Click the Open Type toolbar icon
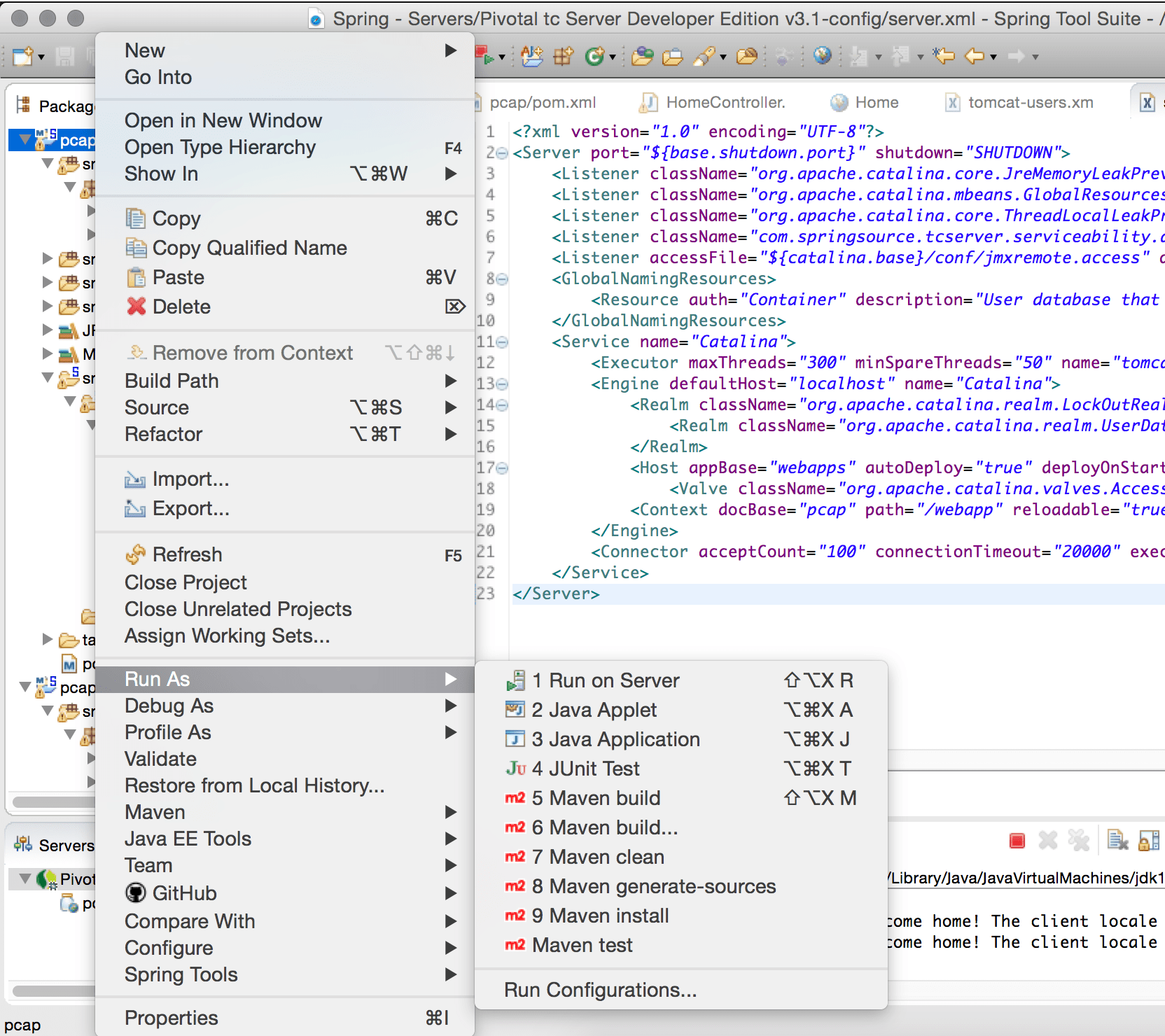Viewport: 1165px width, 1036px height. pyautogui.click(x=642, y=56)
